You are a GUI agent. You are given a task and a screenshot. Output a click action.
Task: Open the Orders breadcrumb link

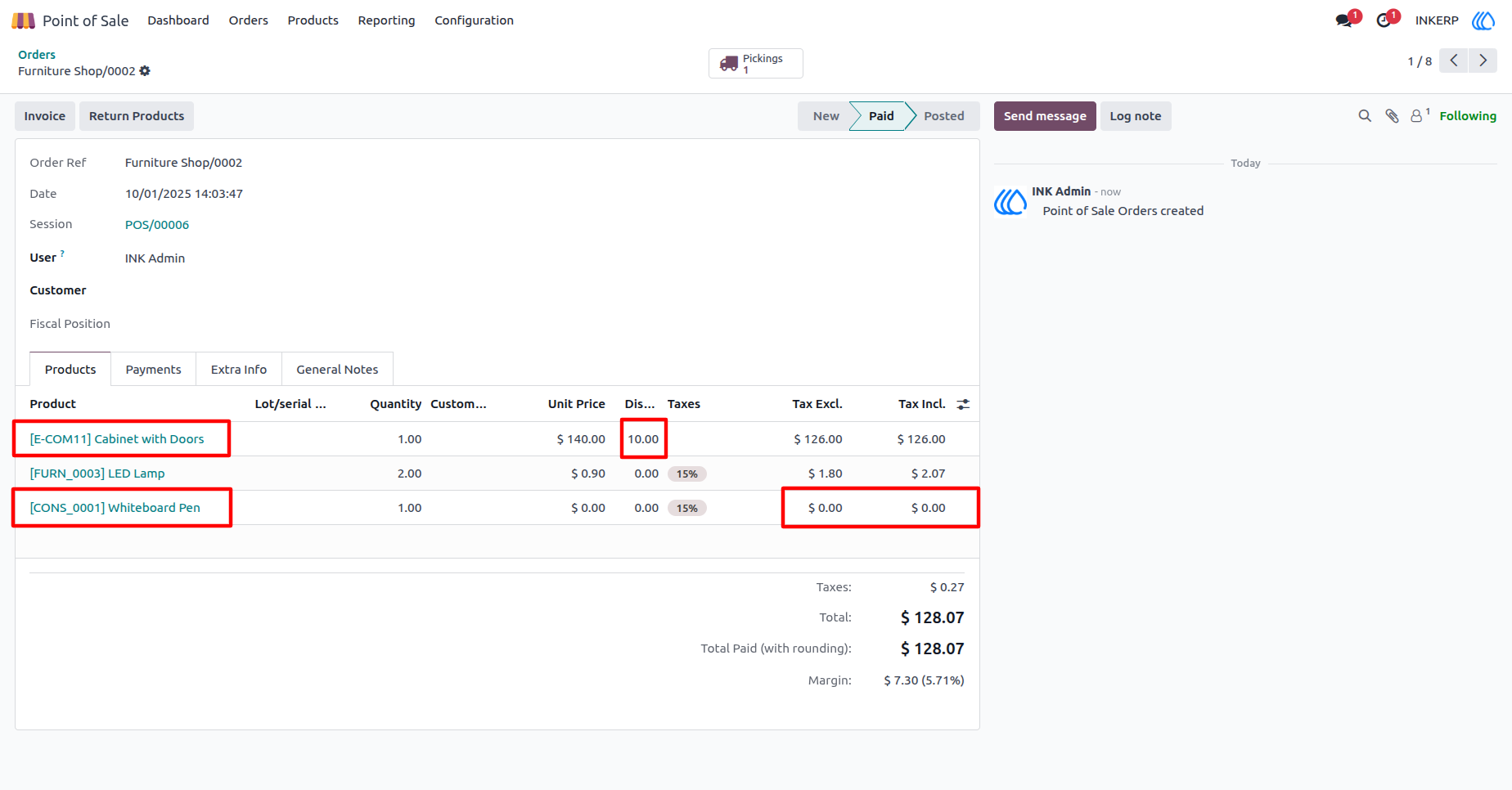[x=37, y=55]
